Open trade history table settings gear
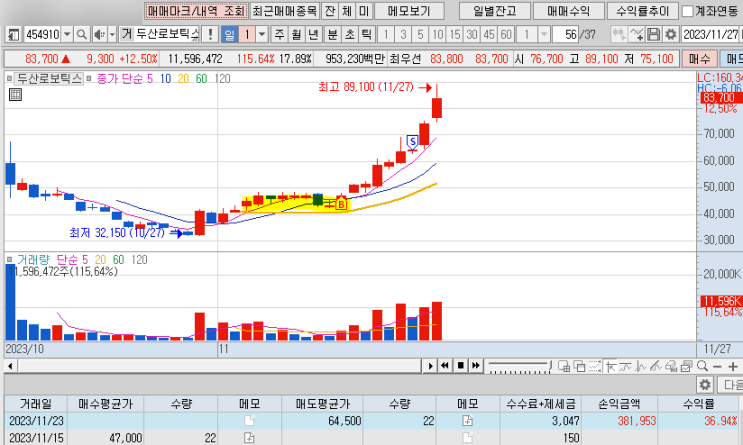Image resolution: width=743 pixels, height=445 pixels. (x=705, y=384)
